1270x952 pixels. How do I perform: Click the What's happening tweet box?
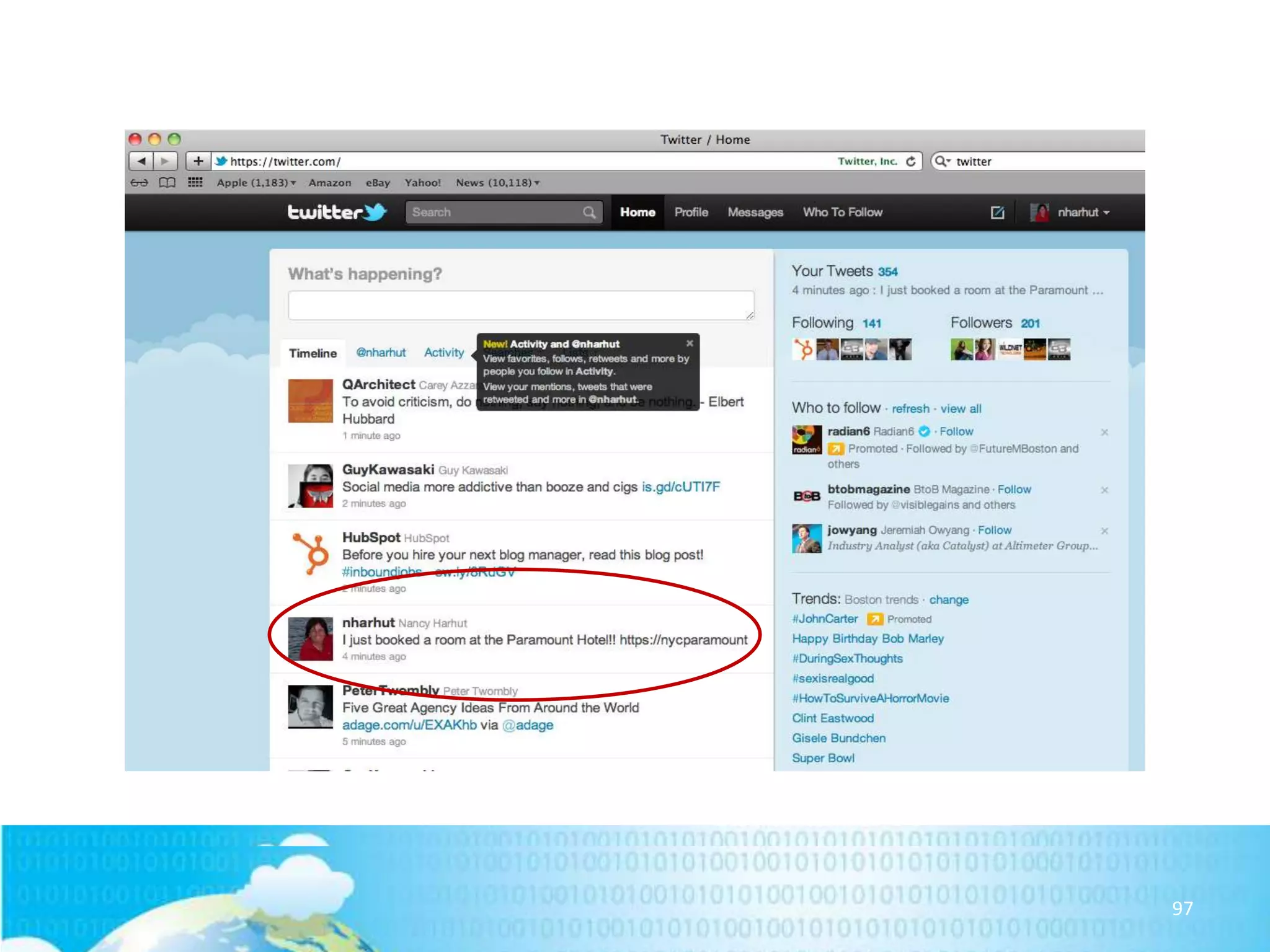[521, 305]
